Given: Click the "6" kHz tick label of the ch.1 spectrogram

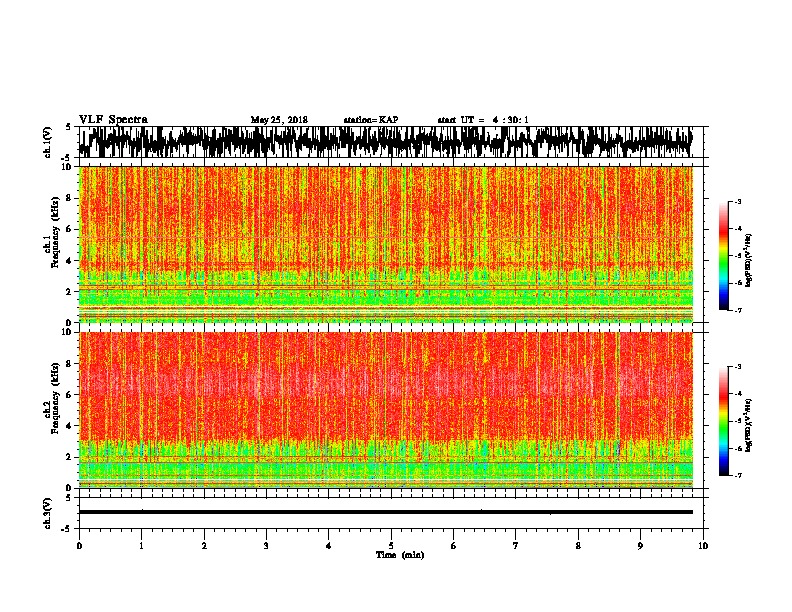Looking at the screenshot, I should 69,229.
